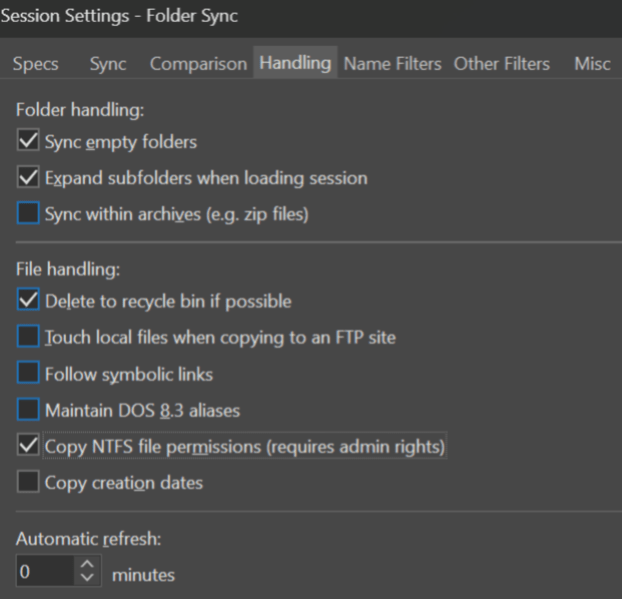Viewport: 622px width, 599px height.
Task: Switch to the Specs tab
Action: point(35,64)
